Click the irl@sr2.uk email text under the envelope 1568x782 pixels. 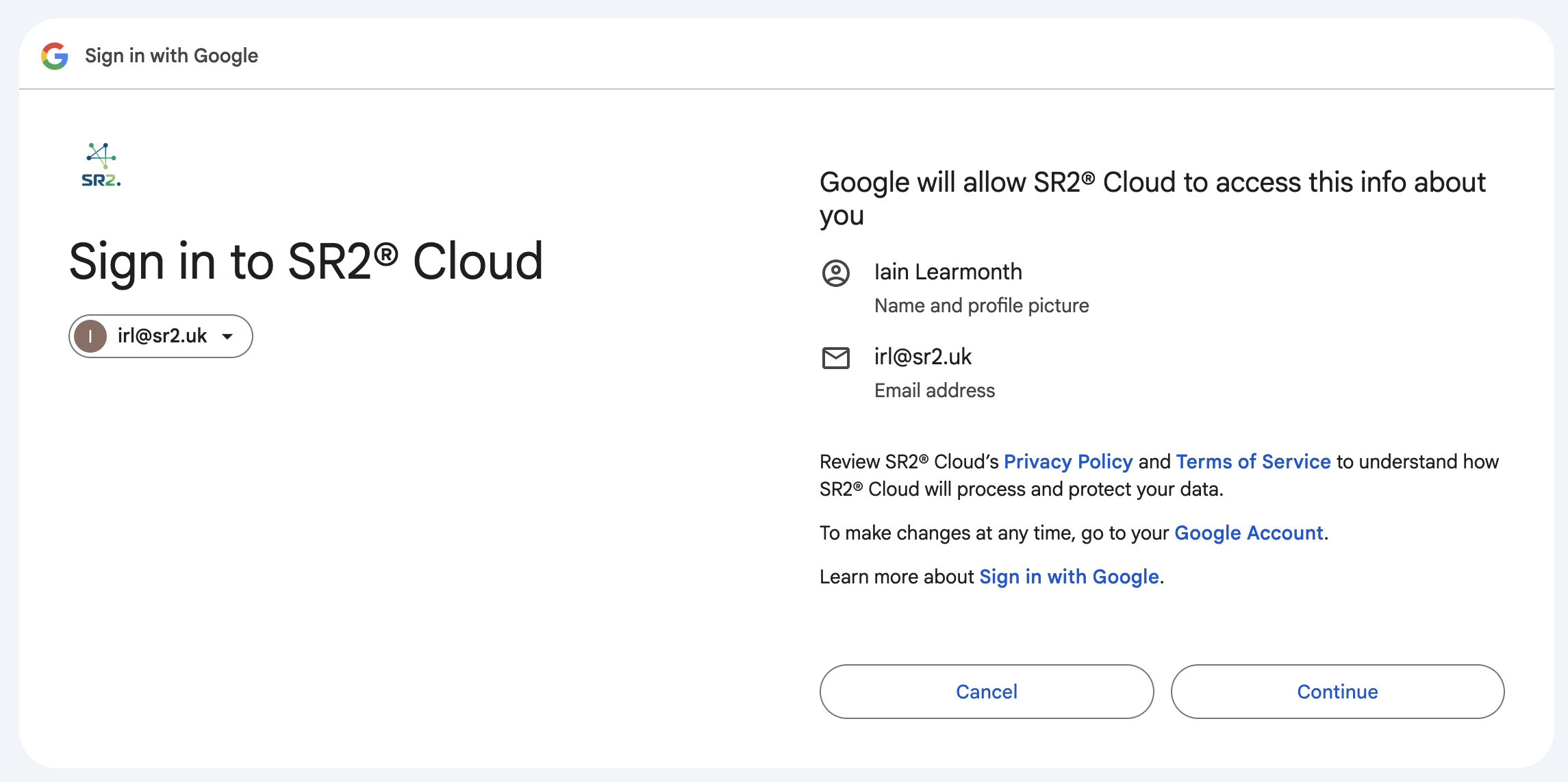pyautogui.click(x=923, y=356)
